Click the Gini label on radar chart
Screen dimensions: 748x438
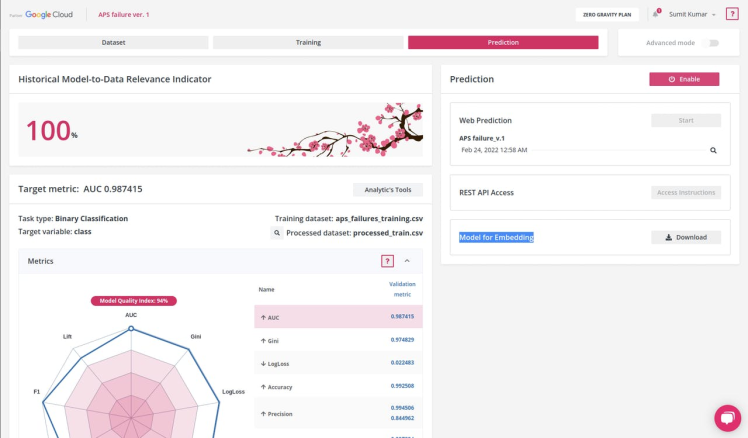point(196,336)
